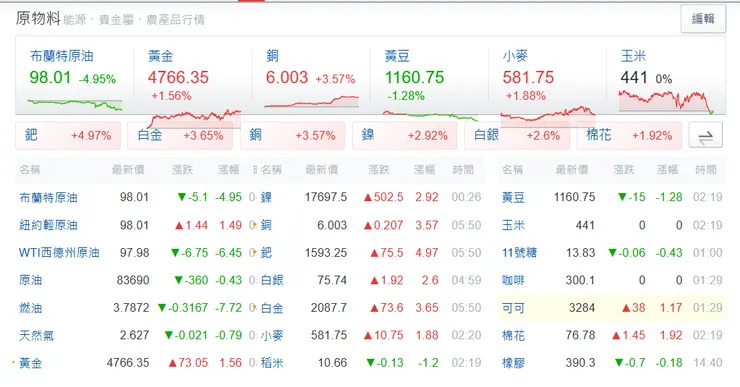
Task: Open 棉花 in the agriculture table
Action: tap(513, 336)
